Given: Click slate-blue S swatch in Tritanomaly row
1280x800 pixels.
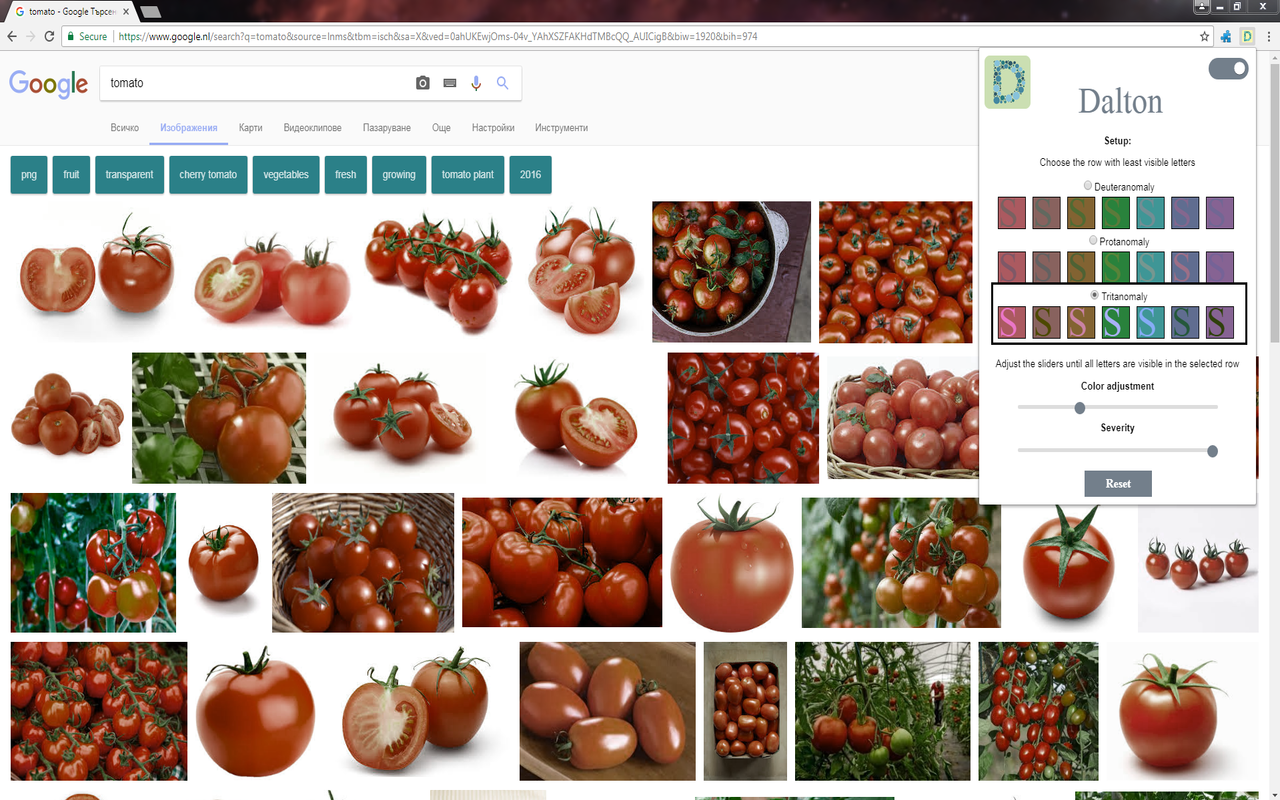Looking at the screenshot, I should (1185, 322).
